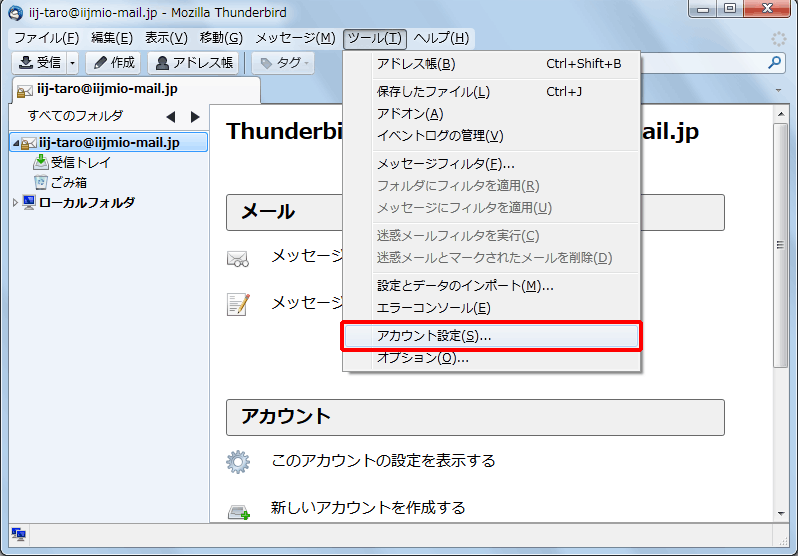798x556 pixels.
Task: Open the アドレス帳 toolbar button
Action: 193,63
